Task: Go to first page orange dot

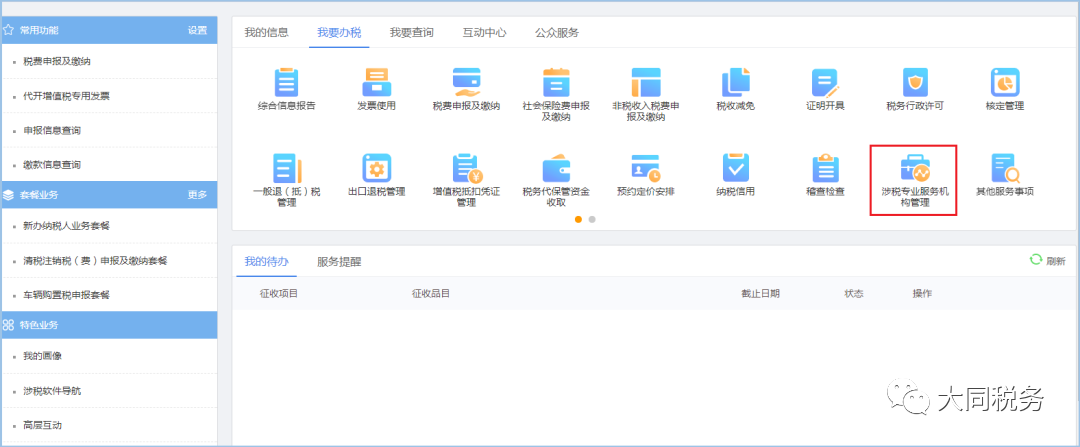Action: 579,219
